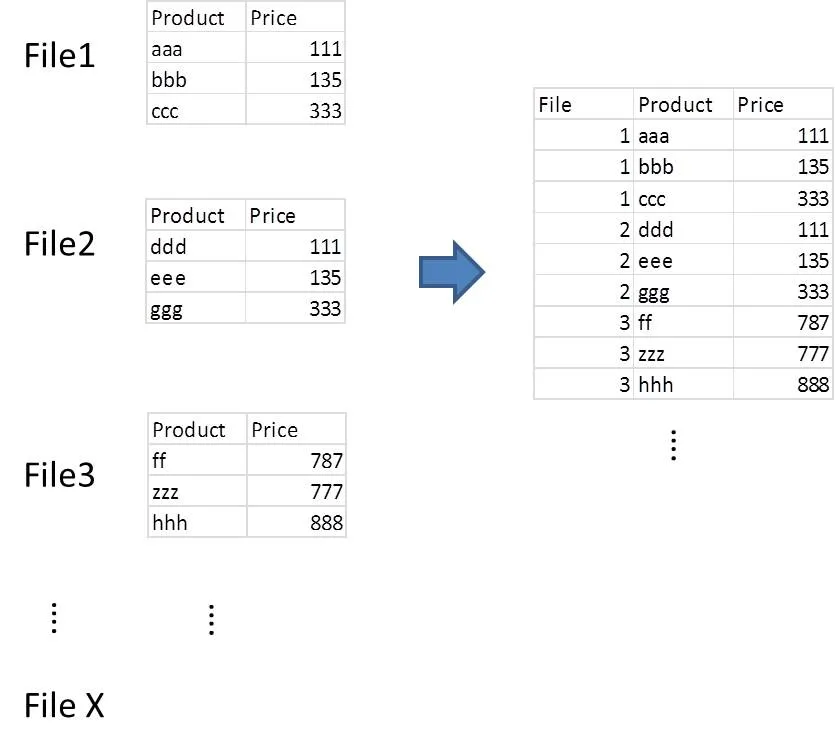Select the Price header in the merged table
The image size is (835, 750).
[783, 104]
